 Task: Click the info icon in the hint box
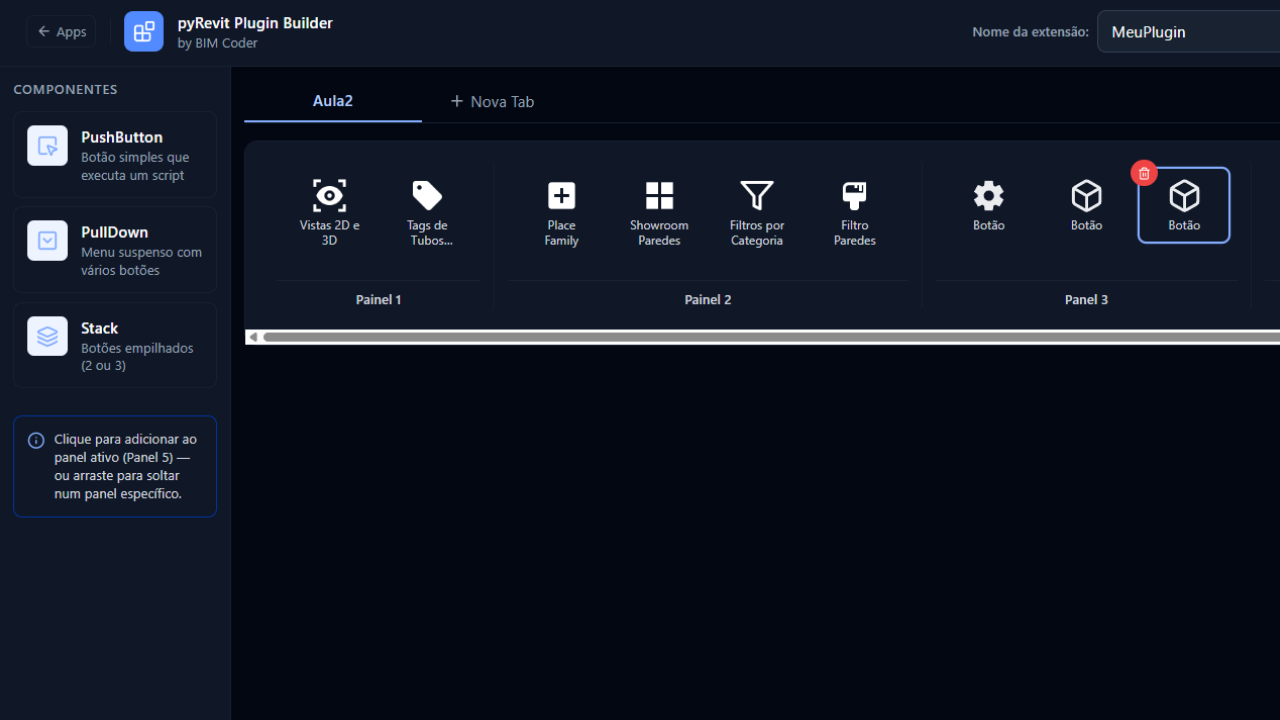pos(36,440)
